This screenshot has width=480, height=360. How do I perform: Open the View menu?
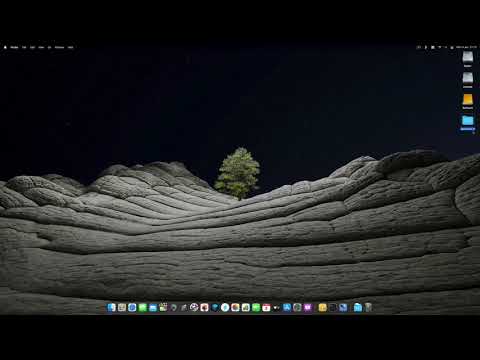coord(41,47)
